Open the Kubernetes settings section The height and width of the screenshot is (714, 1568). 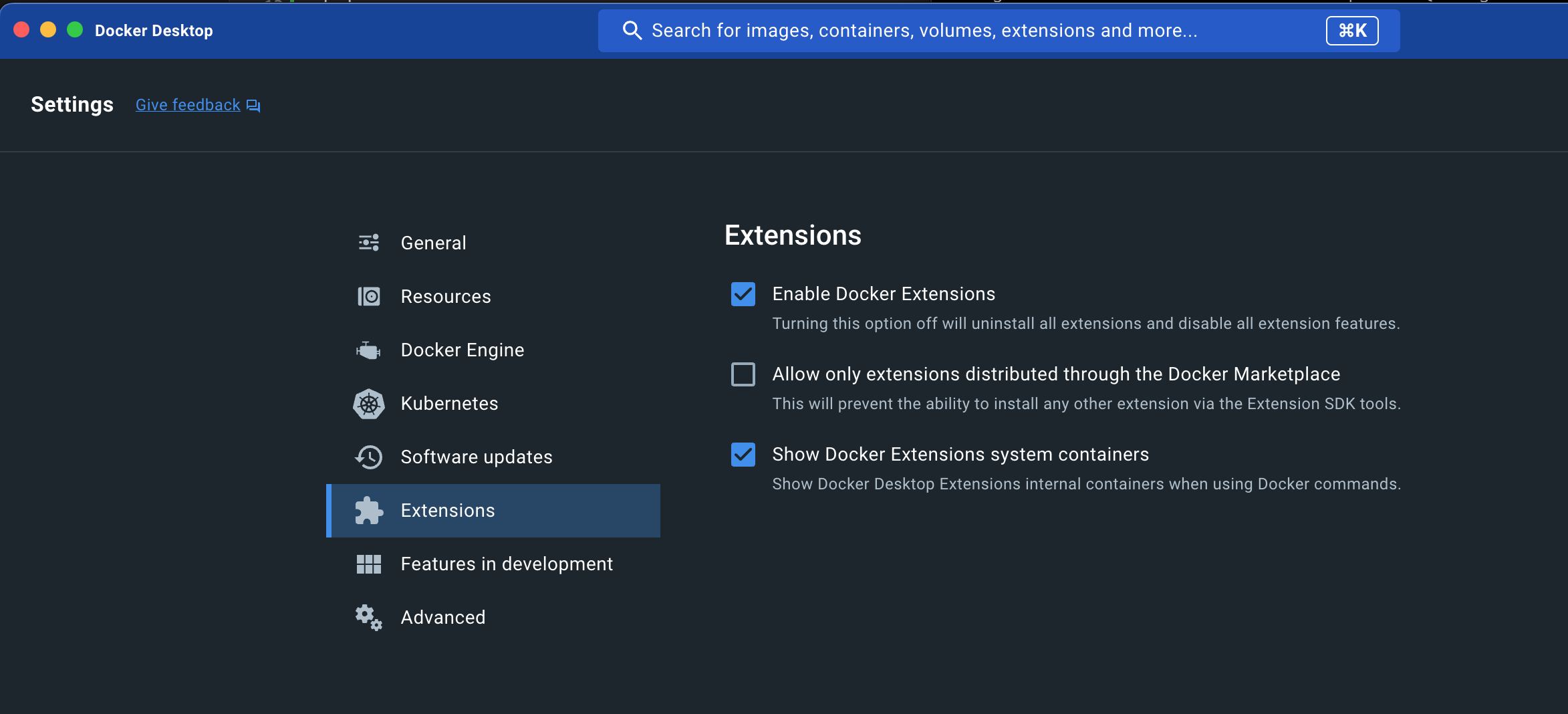click(x=449, y=404)
